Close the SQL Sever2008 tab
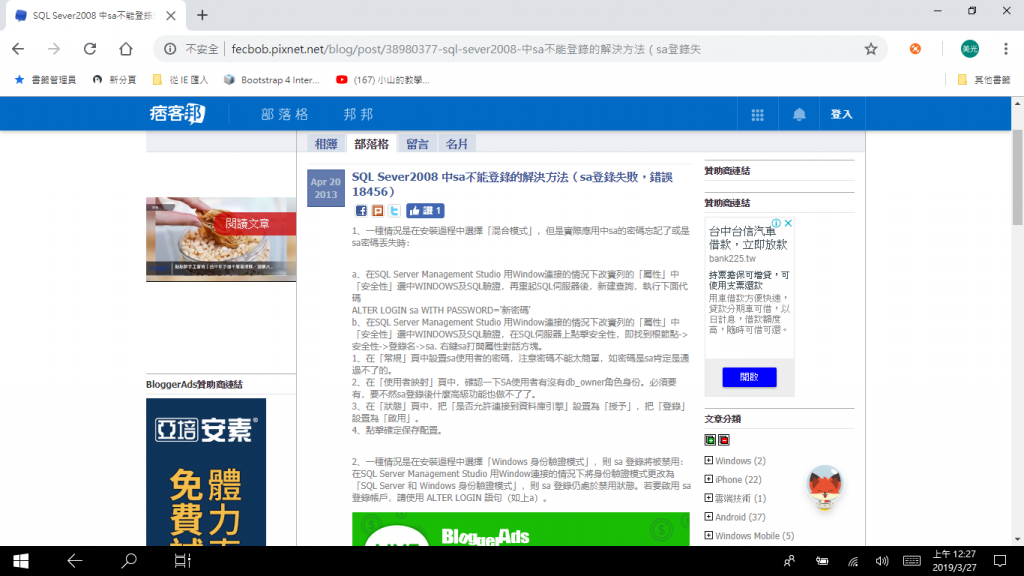Image resolution: width=1024 pixels, height=576 pixels. [170, 16]
